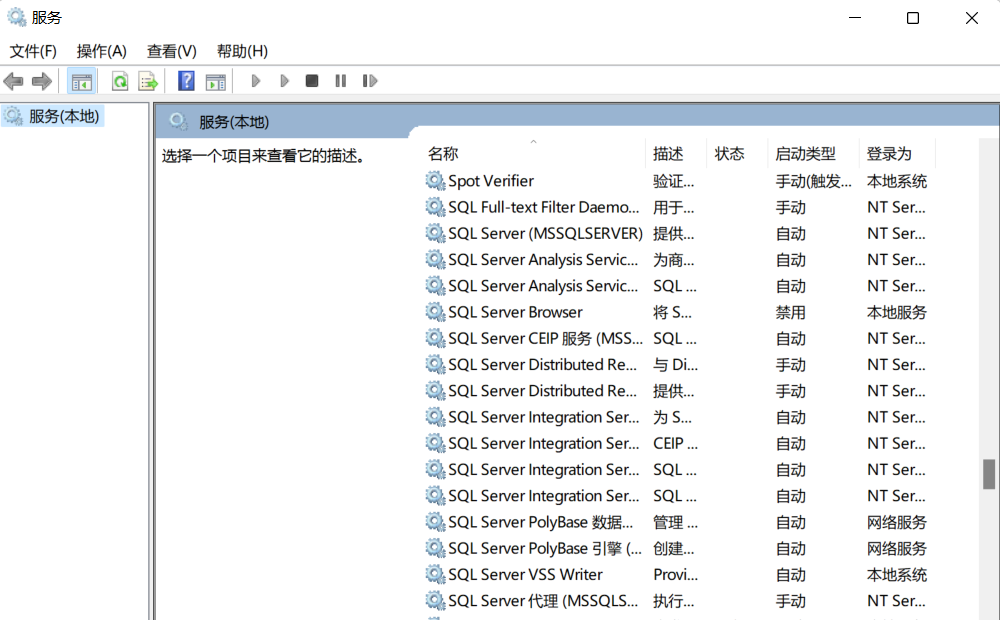Click the green Refresh toolbar icon
This screenshot has height=620, width=1000.
120,81
